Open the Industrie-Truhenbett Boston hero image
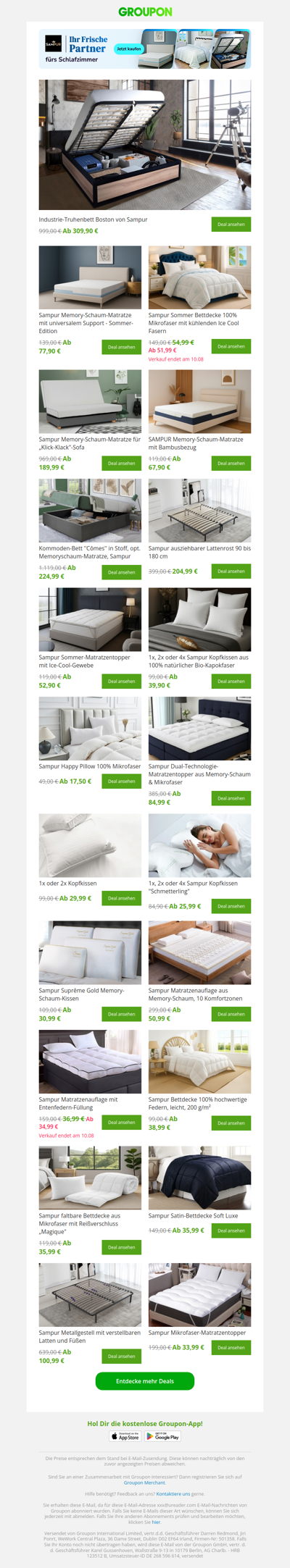The width and height of the screenshot is (290, 1568). tap(145, 145)
